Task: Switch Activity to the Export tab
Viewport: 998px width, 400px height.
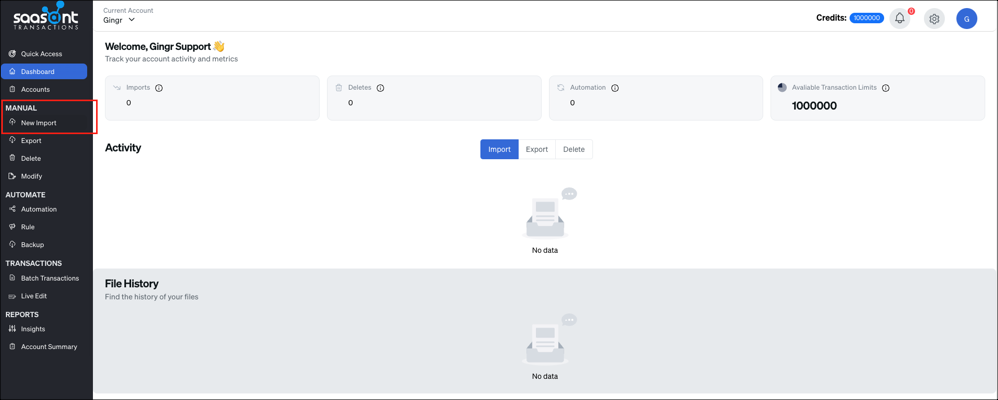Action: tap(537, 149)
